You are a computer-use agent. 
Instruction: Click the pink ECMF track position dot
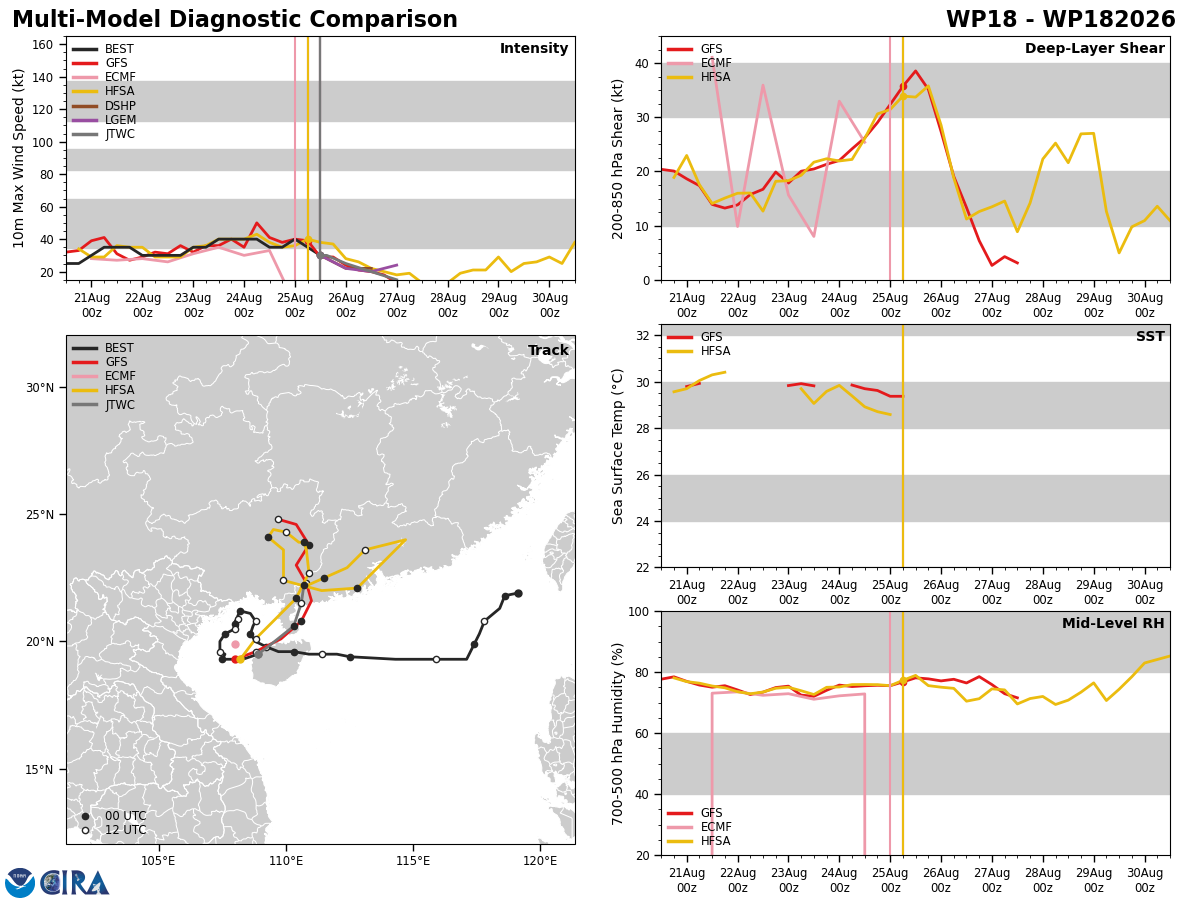coord(235,644)
